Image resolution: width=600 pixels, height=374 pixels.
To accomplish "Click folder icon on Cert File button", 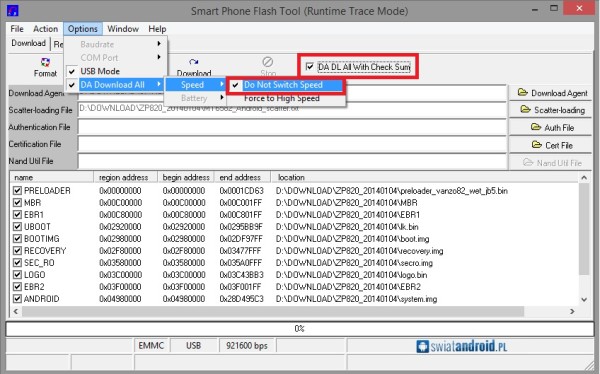I will click(536, 145).
